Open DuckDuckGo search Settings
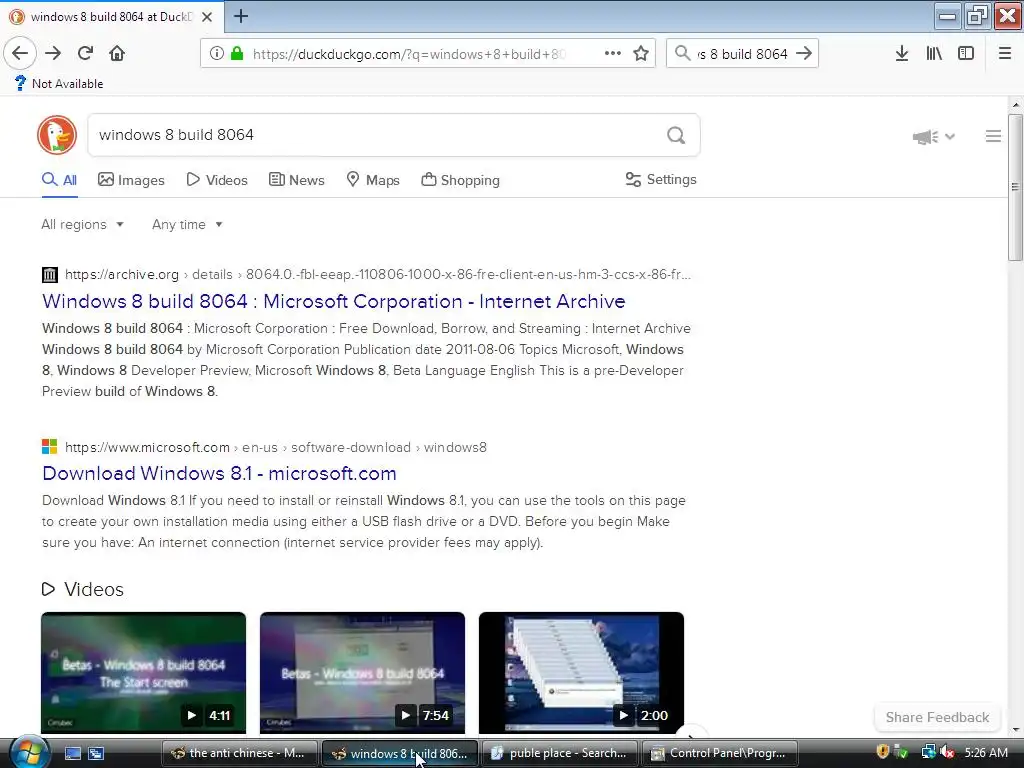The image size is (1024, 768). point(661,179)
